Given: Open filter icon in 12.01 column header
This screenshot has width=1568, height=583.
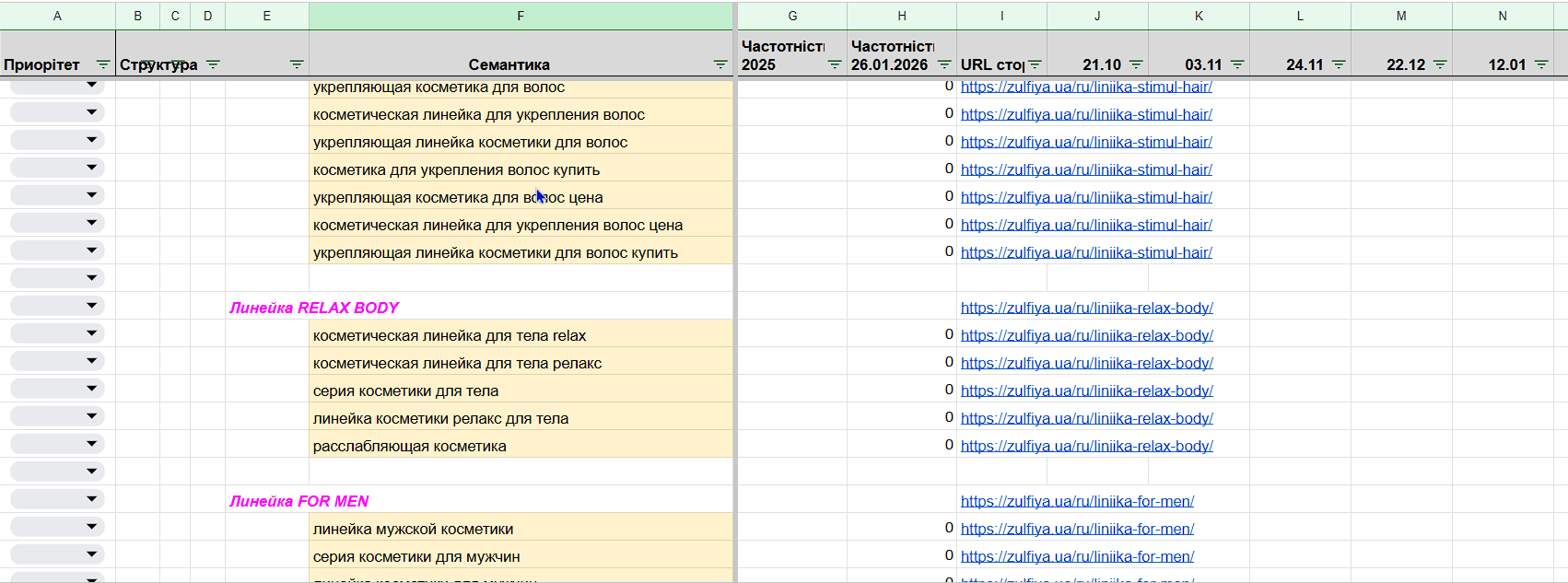Looking at the screenshot, I should (1541, 64).
